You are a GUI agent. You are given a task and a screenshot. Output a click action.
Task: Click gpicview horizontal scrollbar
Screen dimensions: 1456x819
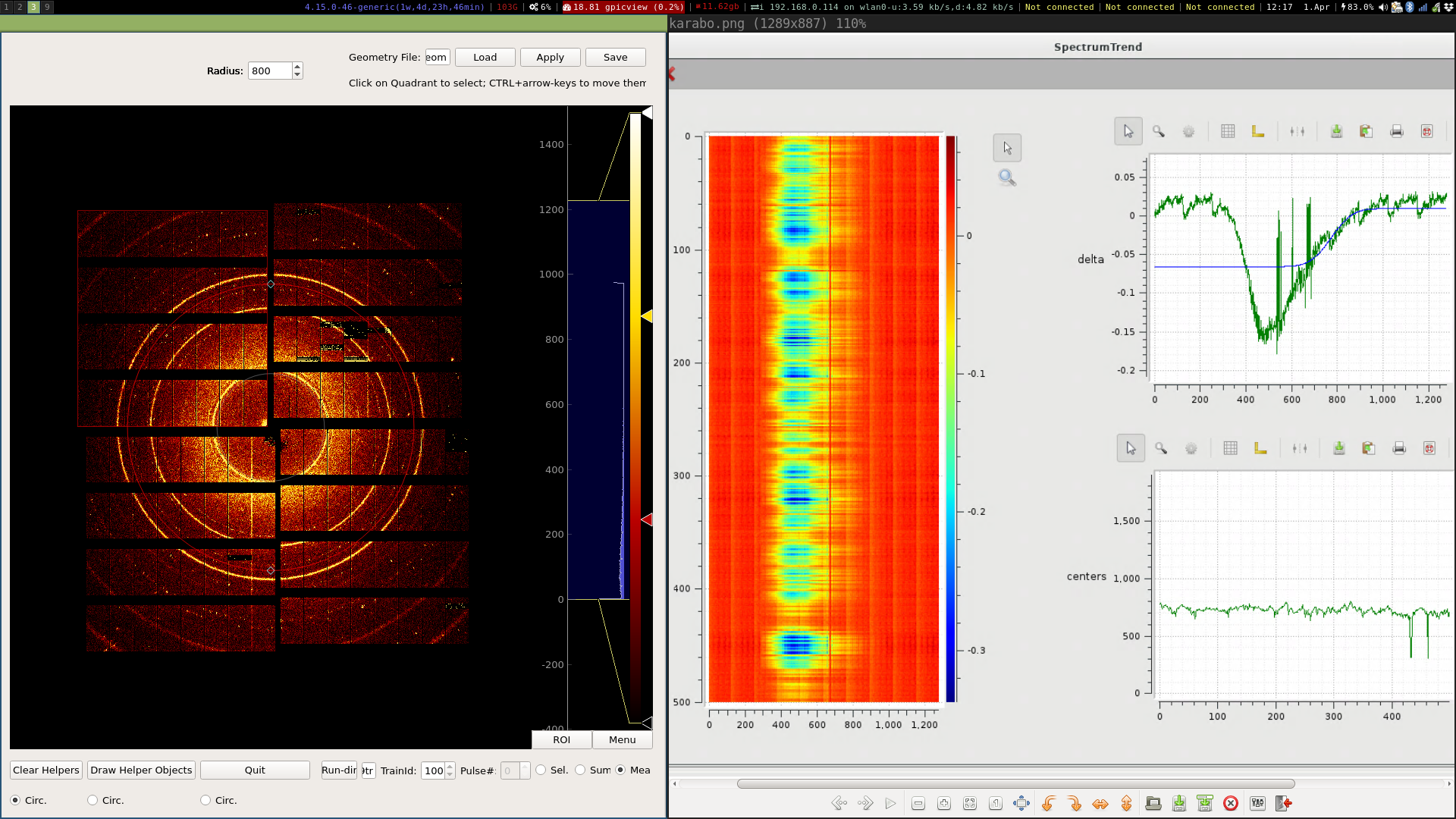pos(1016,783)
